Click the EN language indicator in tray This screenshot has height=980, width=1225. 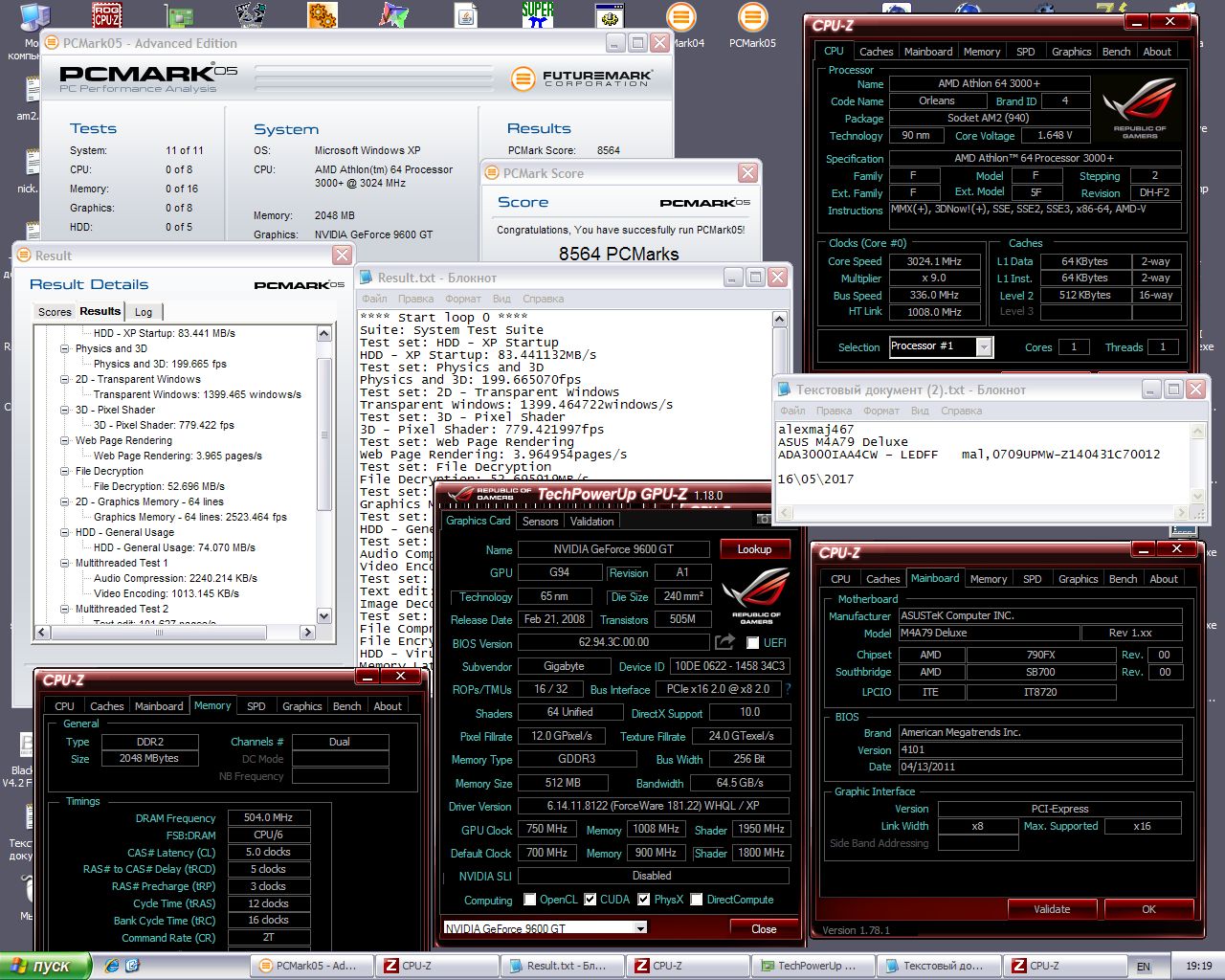[1144, 966]
